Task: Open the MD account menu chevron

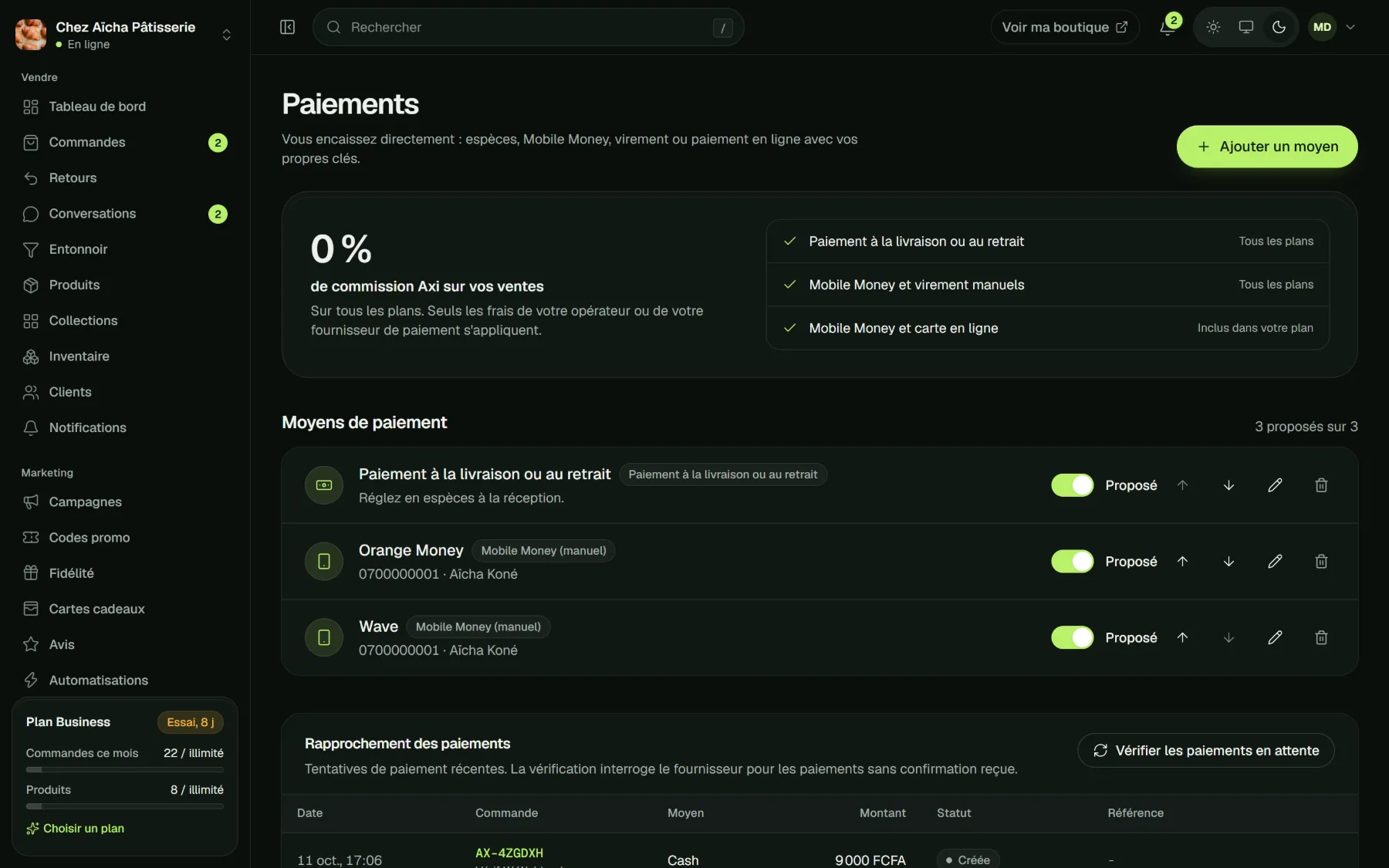Action: pyautogui.click(x=1350, y=27)
